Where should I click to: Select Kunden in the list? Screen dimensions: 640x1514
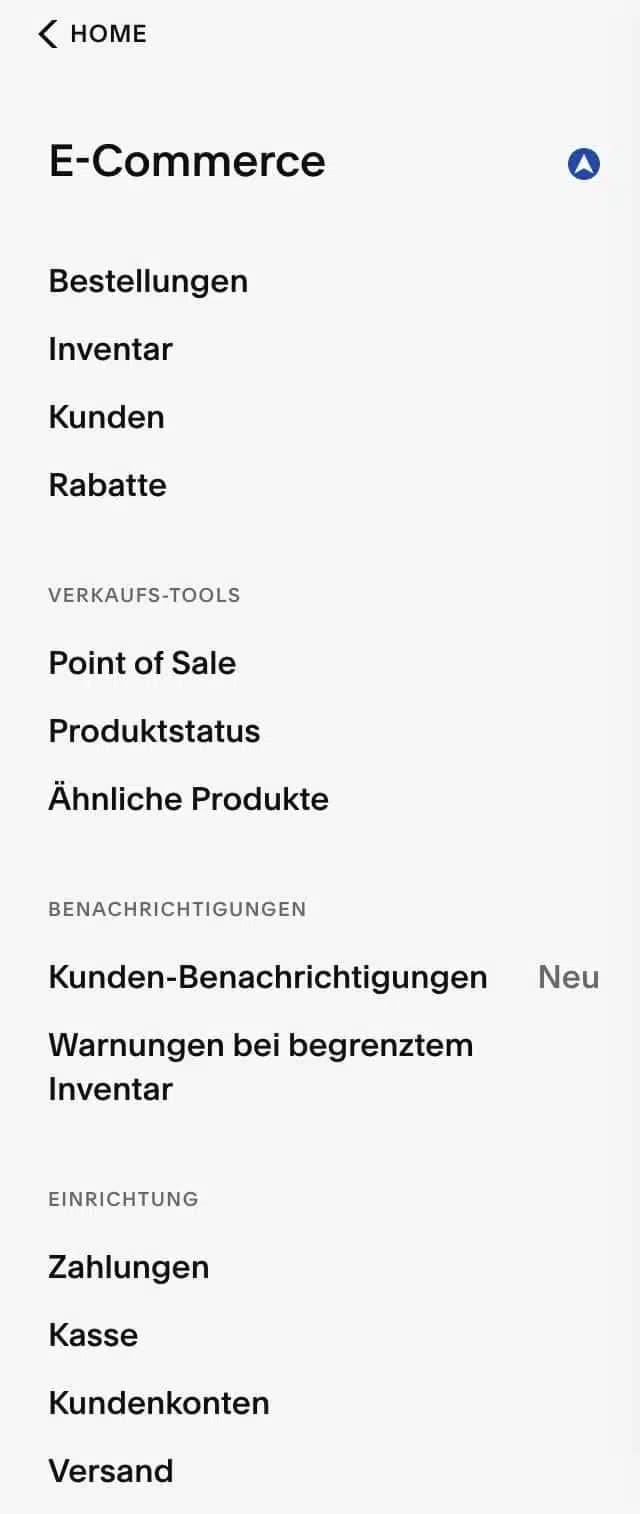[x=106, y=417]
